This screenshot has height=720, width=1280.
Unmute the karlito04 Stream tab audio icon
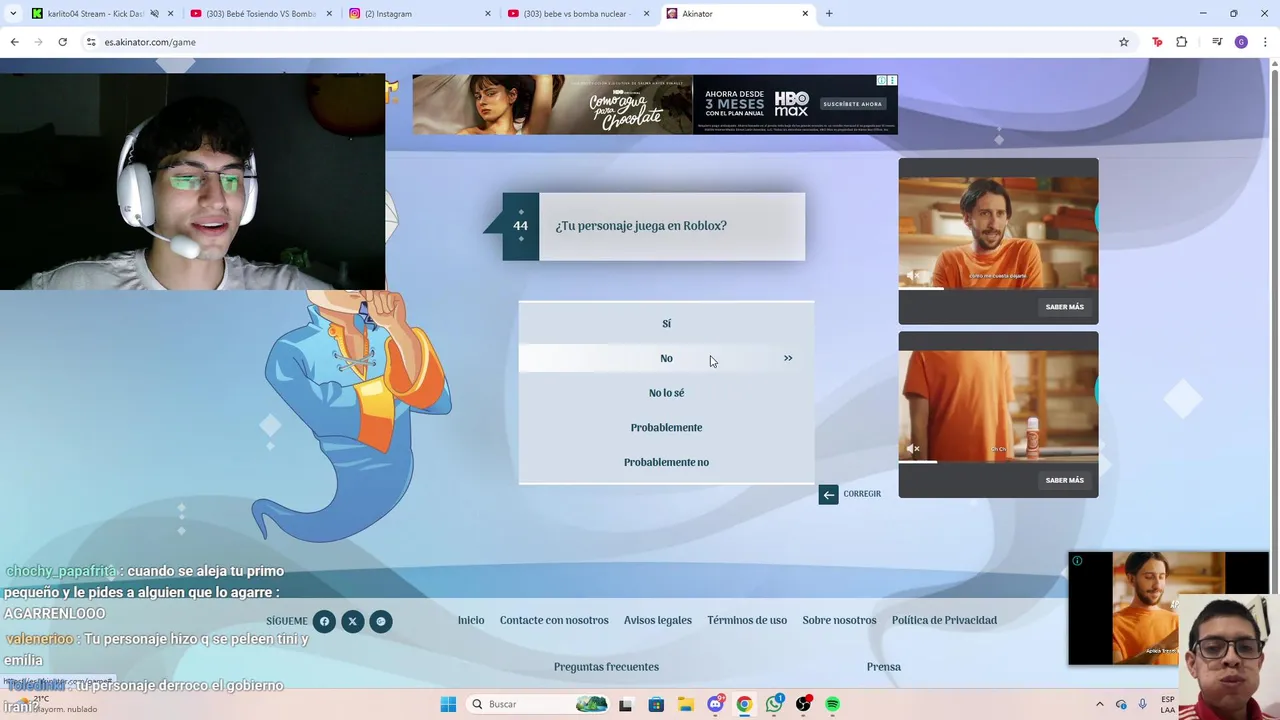154,14
